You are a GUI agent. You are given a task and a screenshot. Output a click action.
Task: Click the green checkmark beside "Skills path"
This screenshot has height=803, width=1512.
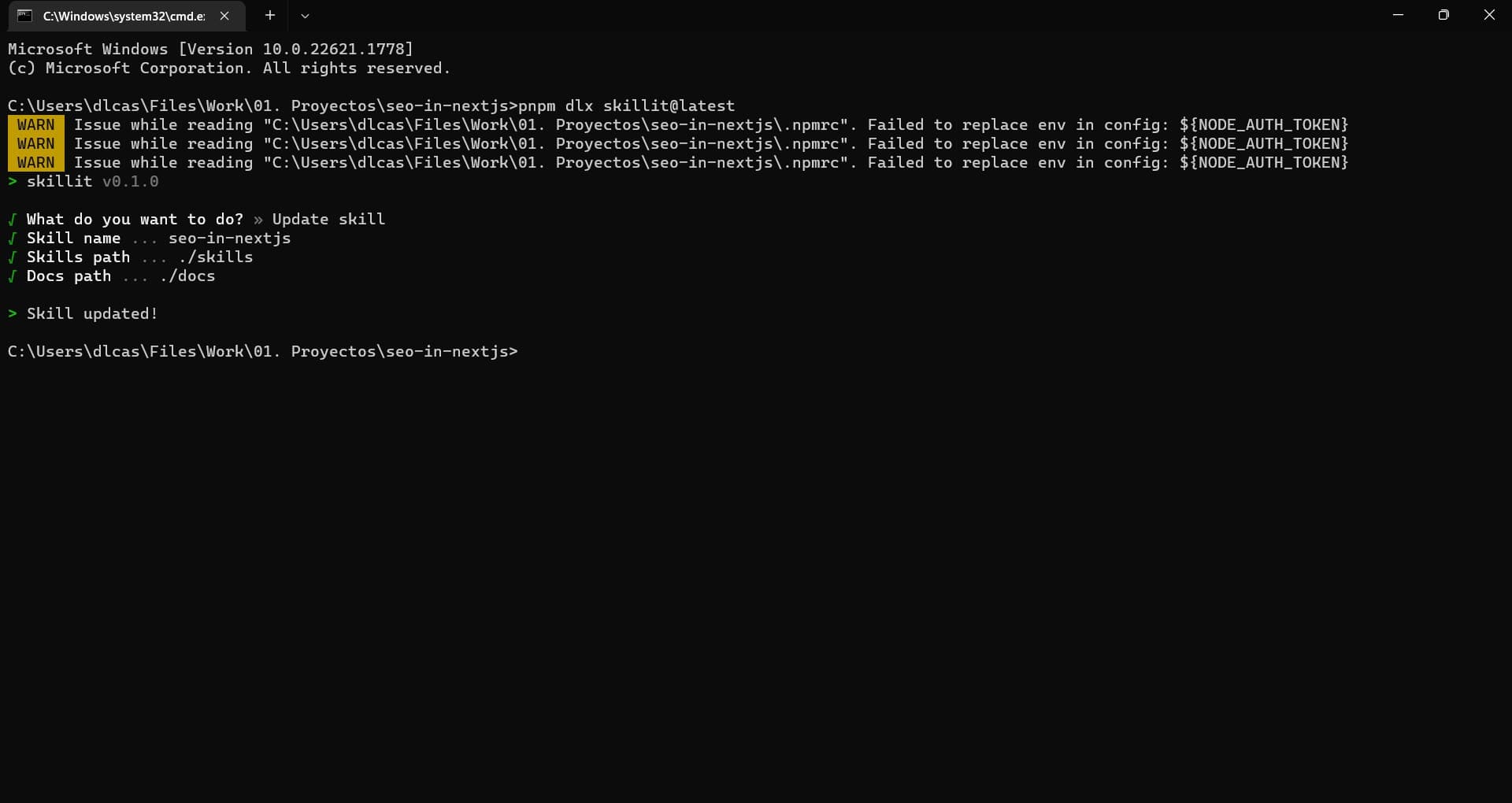point(12,257)
